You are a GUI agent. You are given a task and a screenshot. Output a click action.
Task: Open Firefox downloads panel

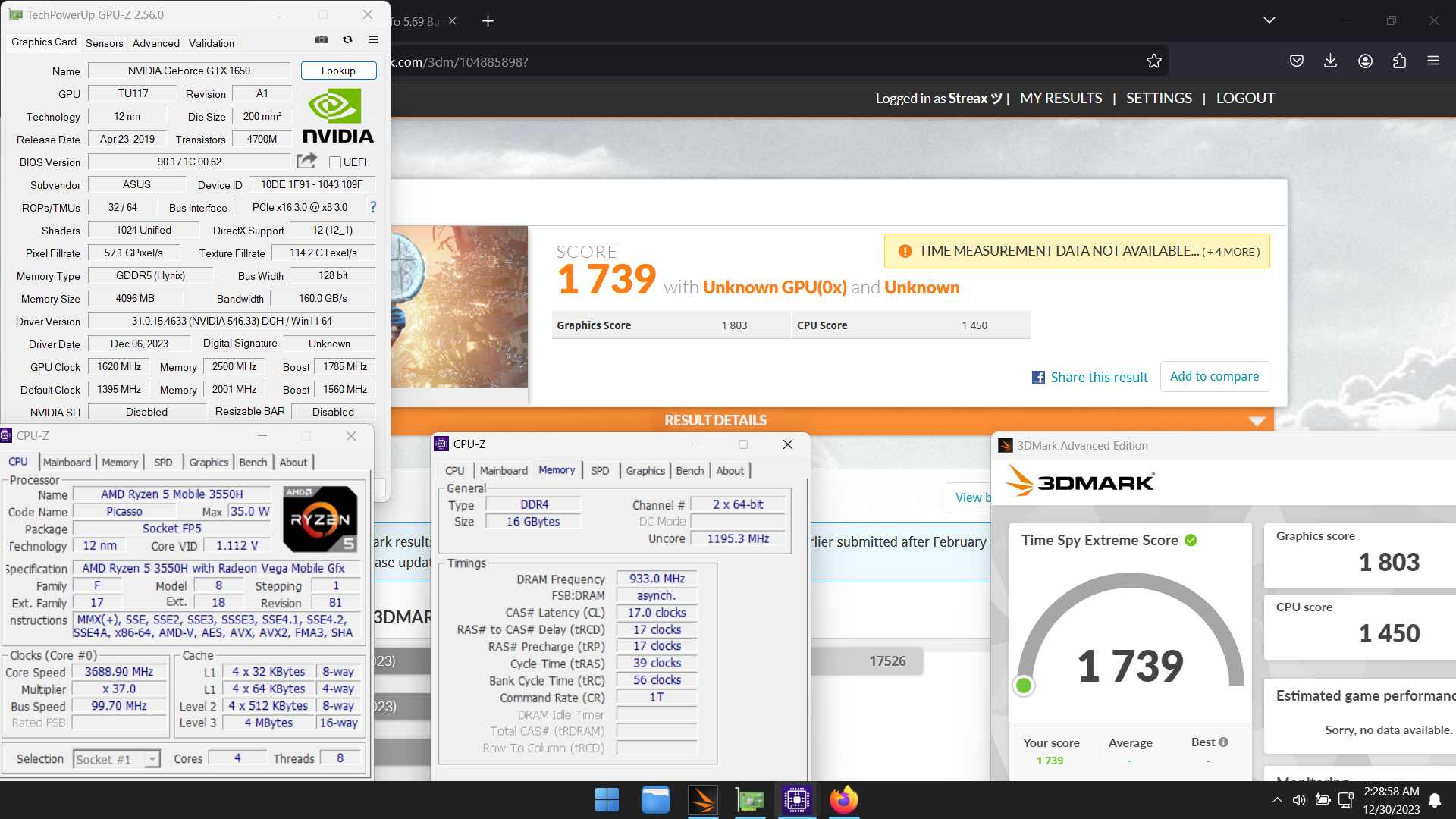(1330, 61)
